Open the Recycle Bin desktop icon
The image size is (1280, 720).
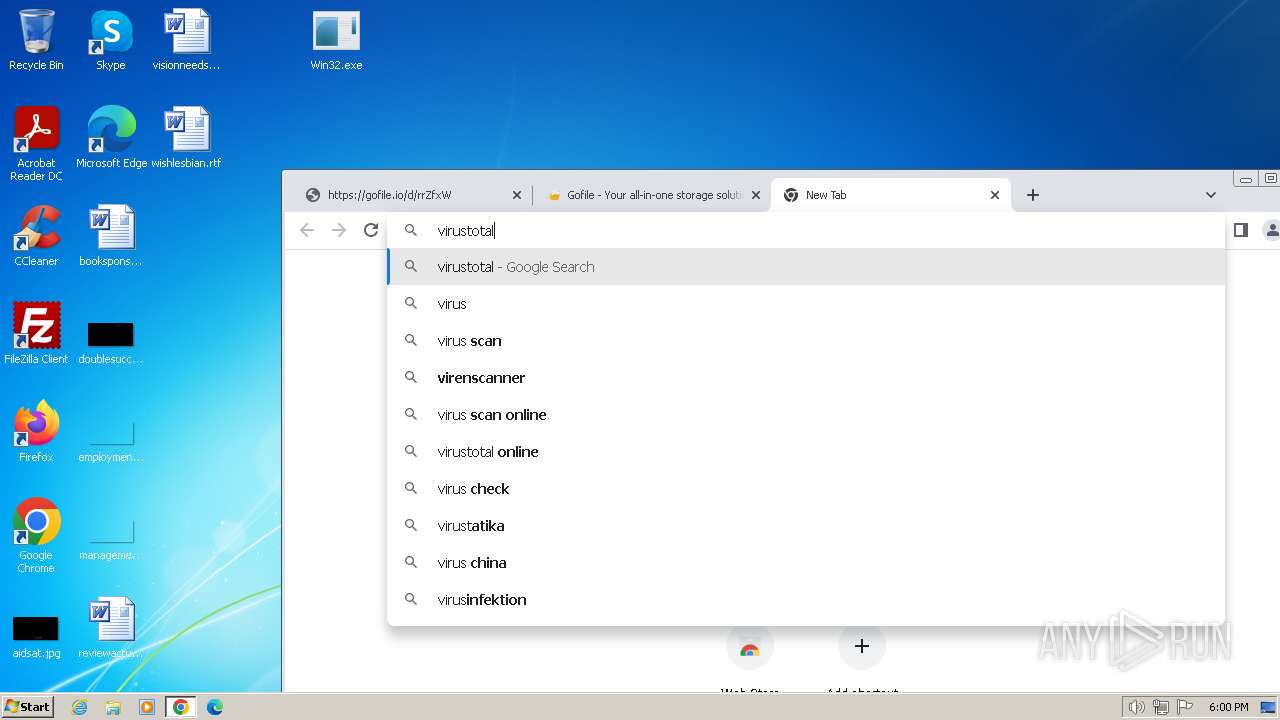point(36,41)
